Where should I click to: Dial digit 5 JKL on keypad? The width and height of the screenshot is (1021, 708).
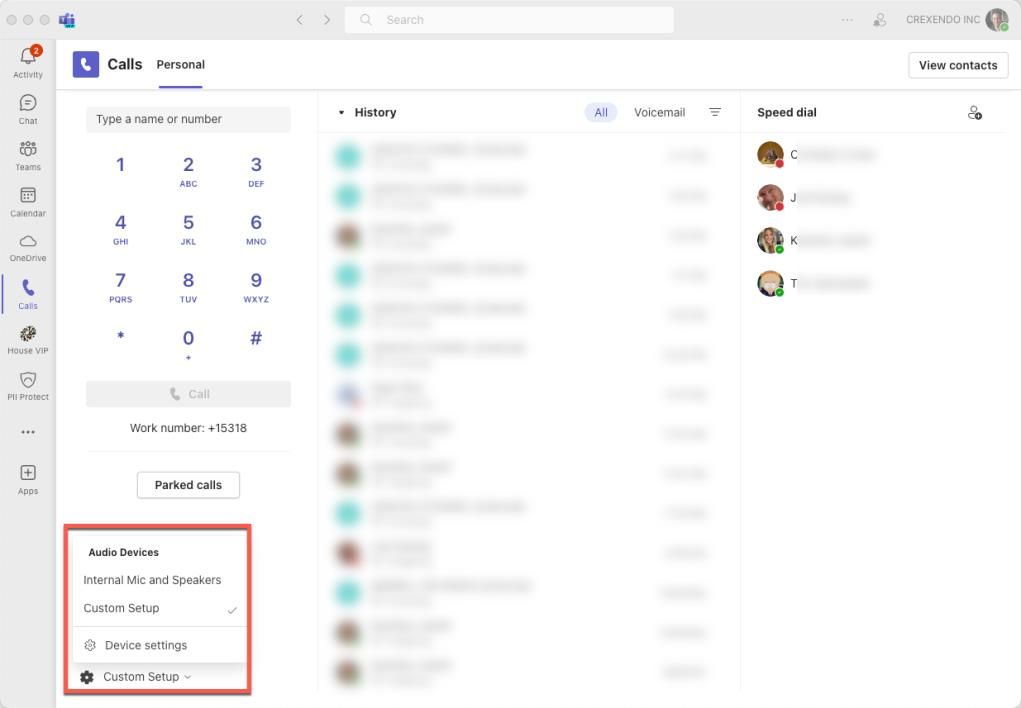188,229
